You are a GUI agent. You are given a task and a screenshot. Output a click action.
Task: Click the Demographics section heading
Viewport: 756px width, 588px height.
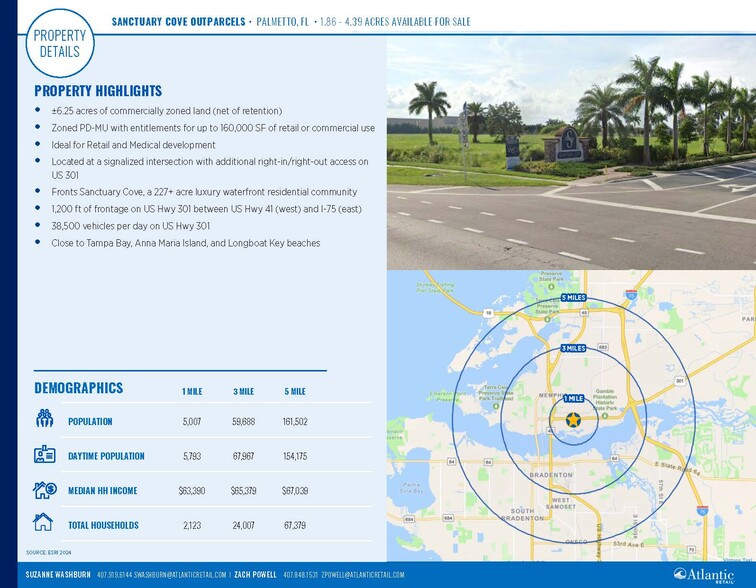coord(79,389)
